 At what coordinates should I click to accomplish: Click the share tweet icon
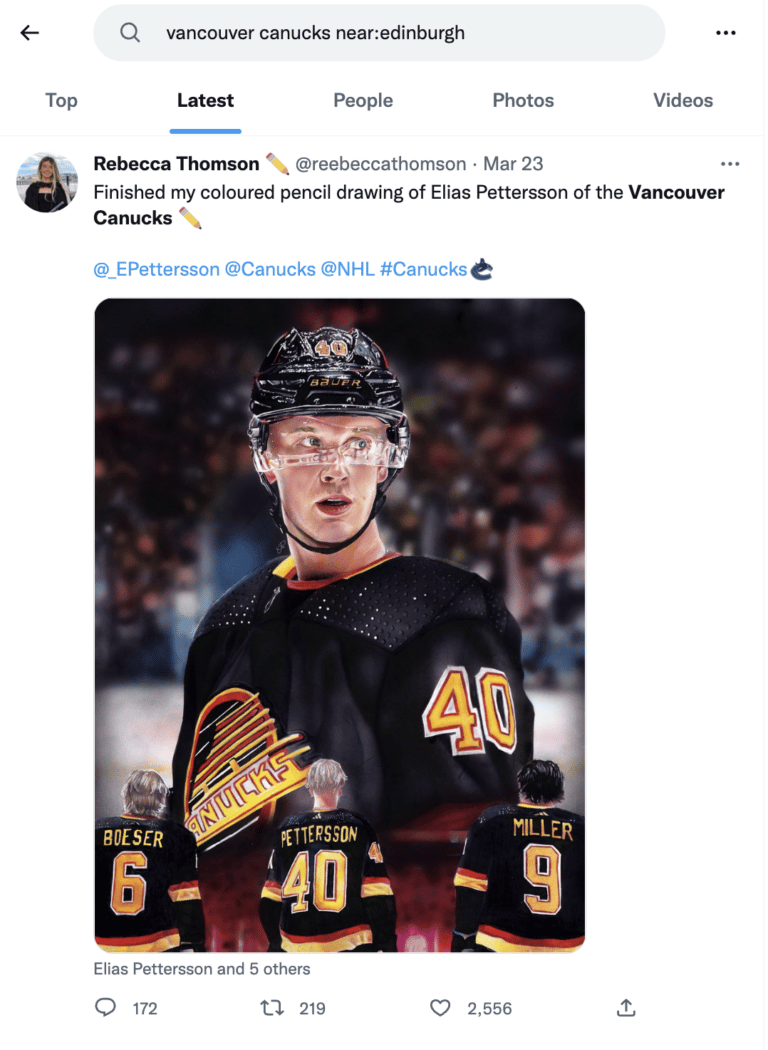pos(626,1008)
